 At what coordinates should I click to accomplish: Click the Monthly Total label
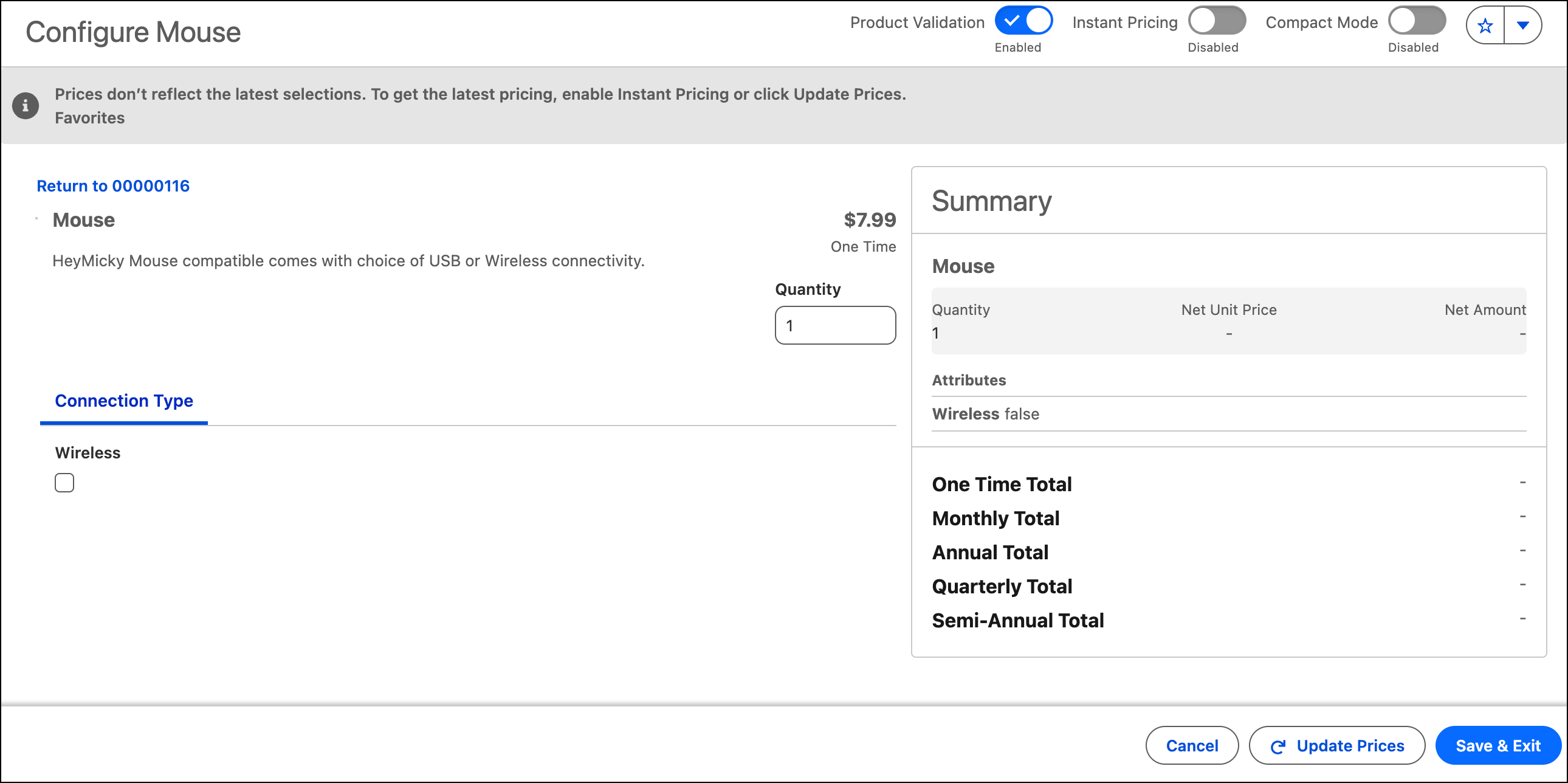pyautogui.click(x=996, y=518)
